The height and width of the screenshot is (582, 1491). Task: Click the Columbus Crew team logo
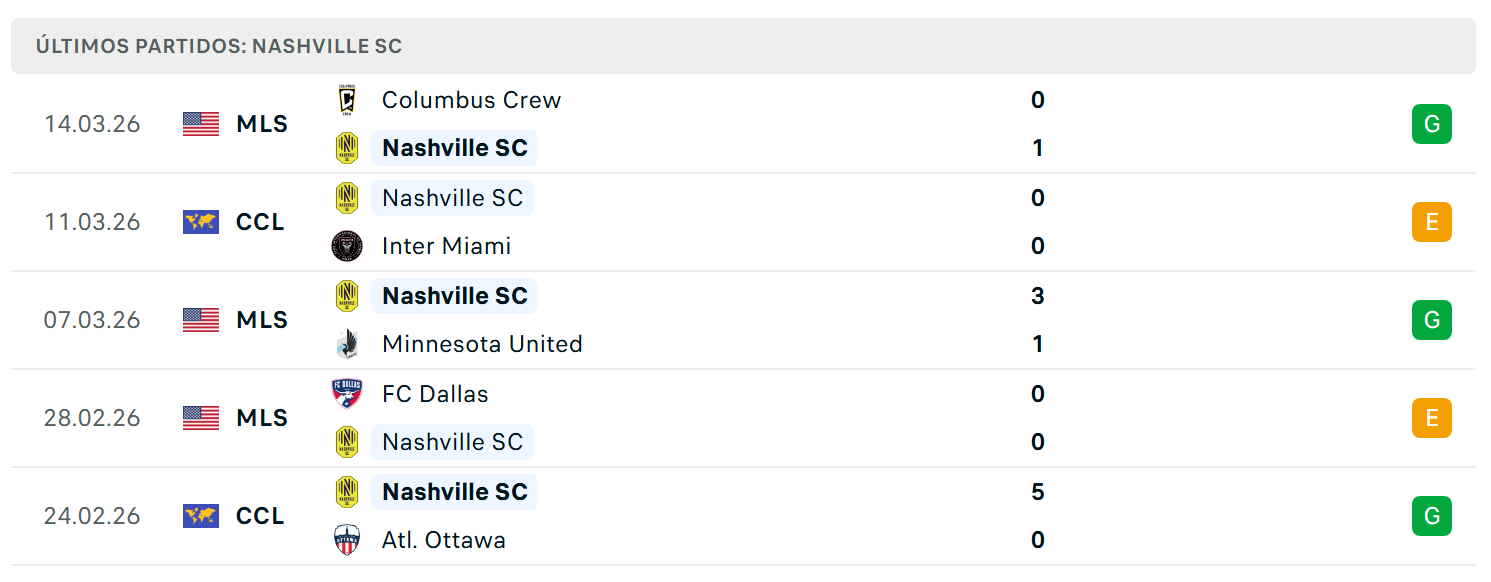(x=347, y=100)
